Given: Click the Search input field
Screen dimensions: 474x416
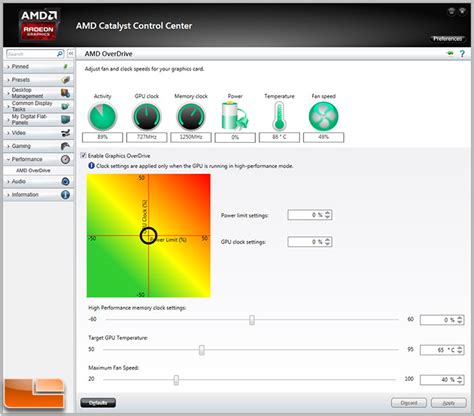Looking at the screenshot, I should point(31,54).
